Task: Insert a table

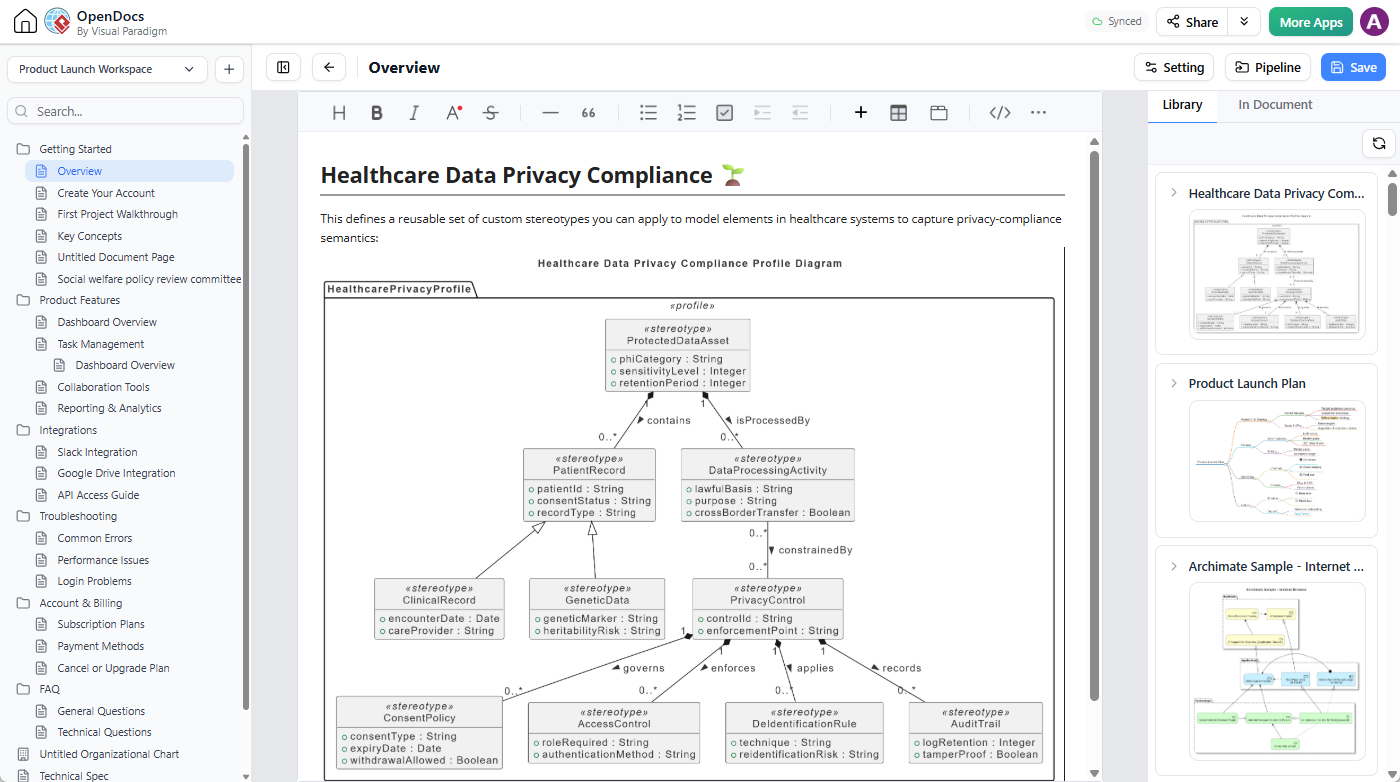Action: [898, 113]
